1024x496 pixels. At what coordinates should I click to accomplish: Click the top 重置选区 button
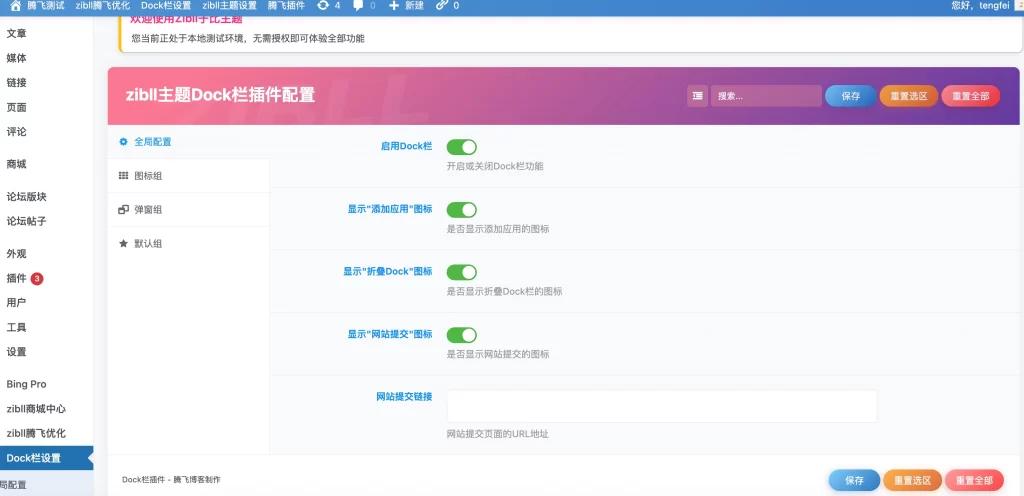(908, 96)
